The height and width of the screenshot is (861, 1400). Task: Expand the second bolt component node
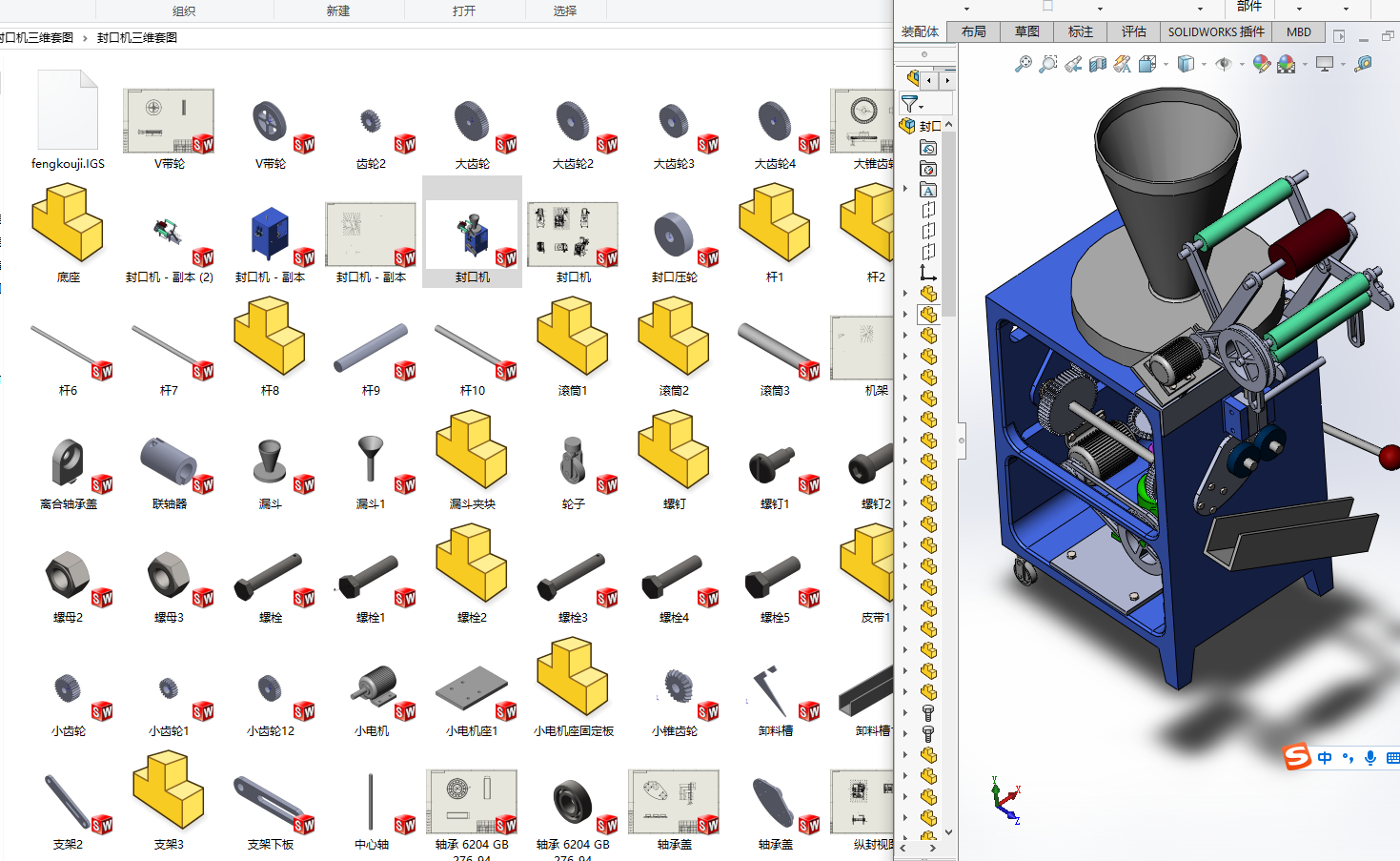coord(905,734)
